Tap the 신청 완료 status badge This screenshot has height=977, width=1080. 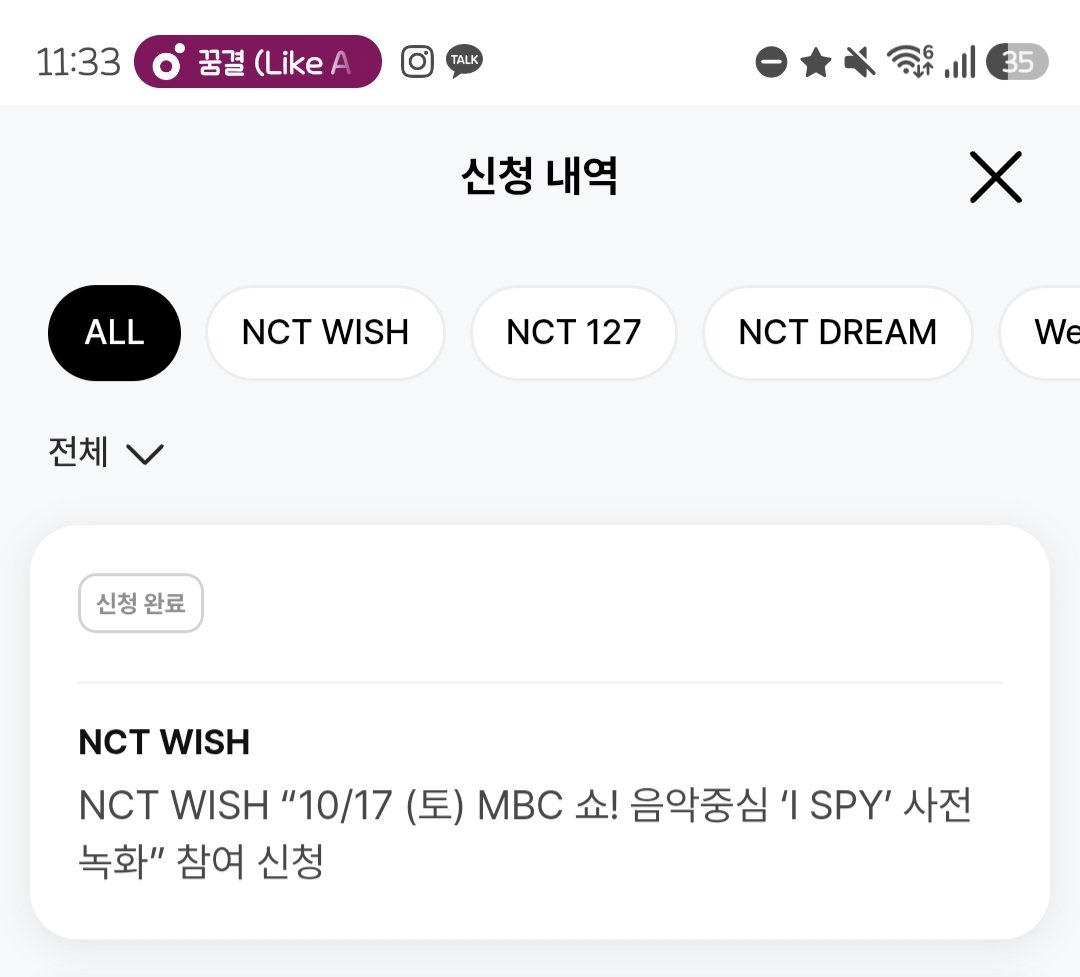141,603
